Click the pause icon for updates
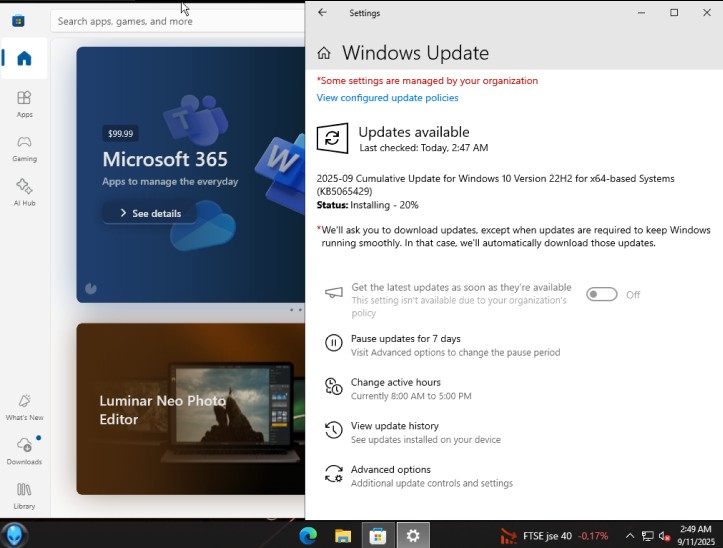Image resolution: width=723 pixels, height=548 pixels. (x=334, y=343)
